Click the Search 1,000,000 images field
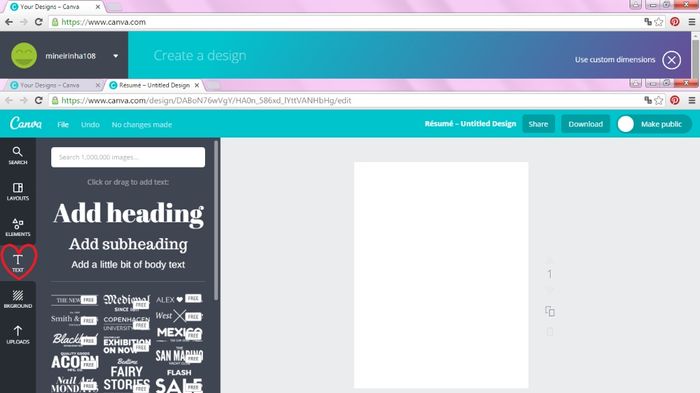The width and height of the screenshot is (700, 393). [128, 157]
